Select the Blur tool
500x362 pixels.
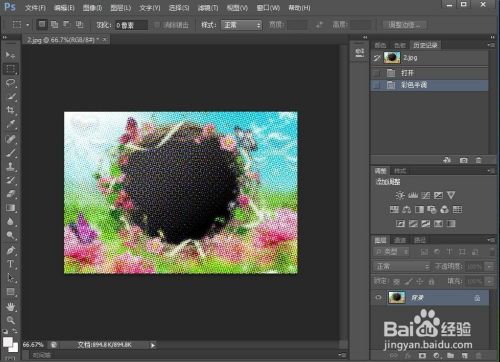coord(10,222)
